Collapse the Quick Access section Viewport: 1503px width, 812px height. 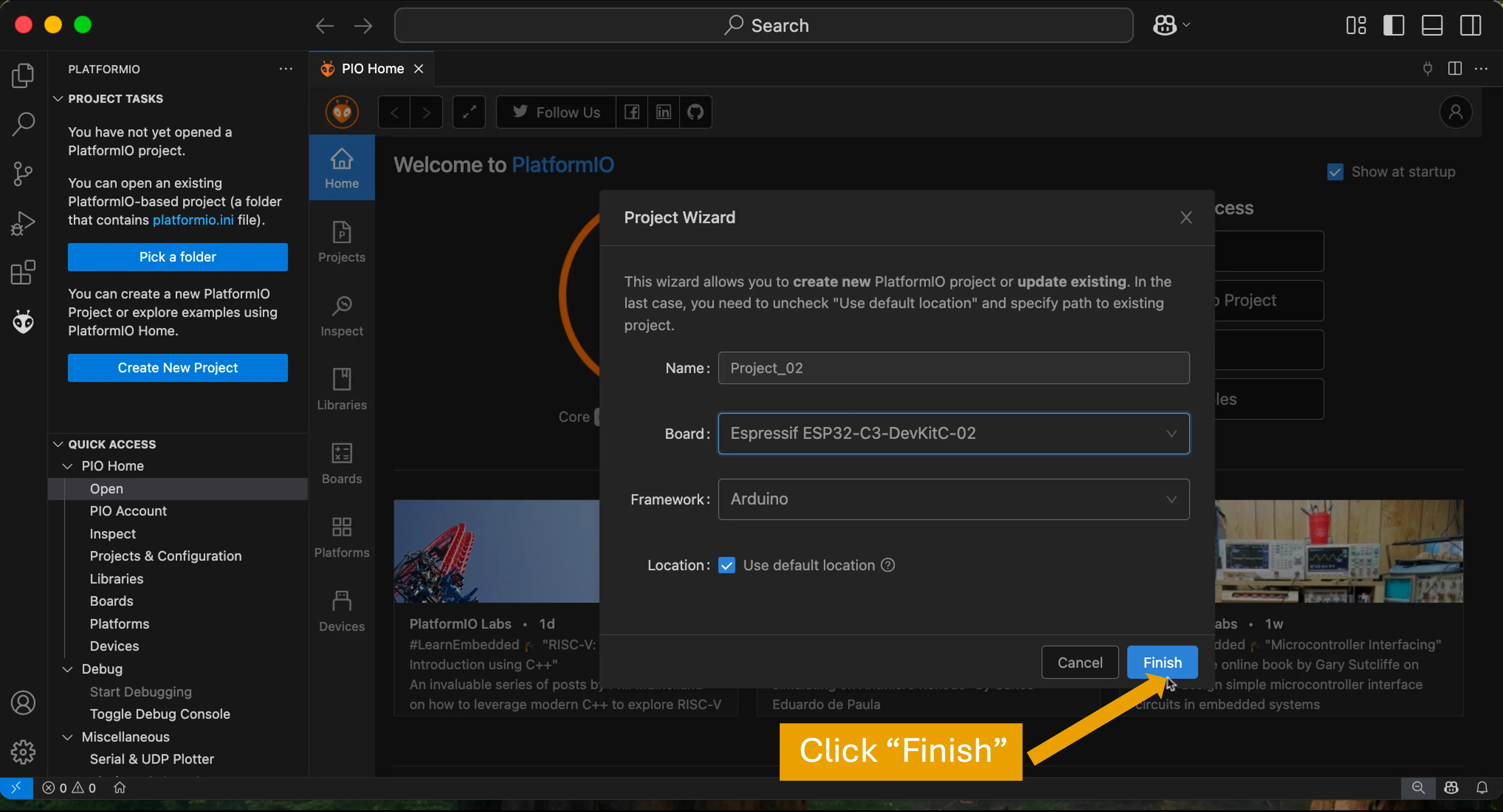tap(58, 445)
